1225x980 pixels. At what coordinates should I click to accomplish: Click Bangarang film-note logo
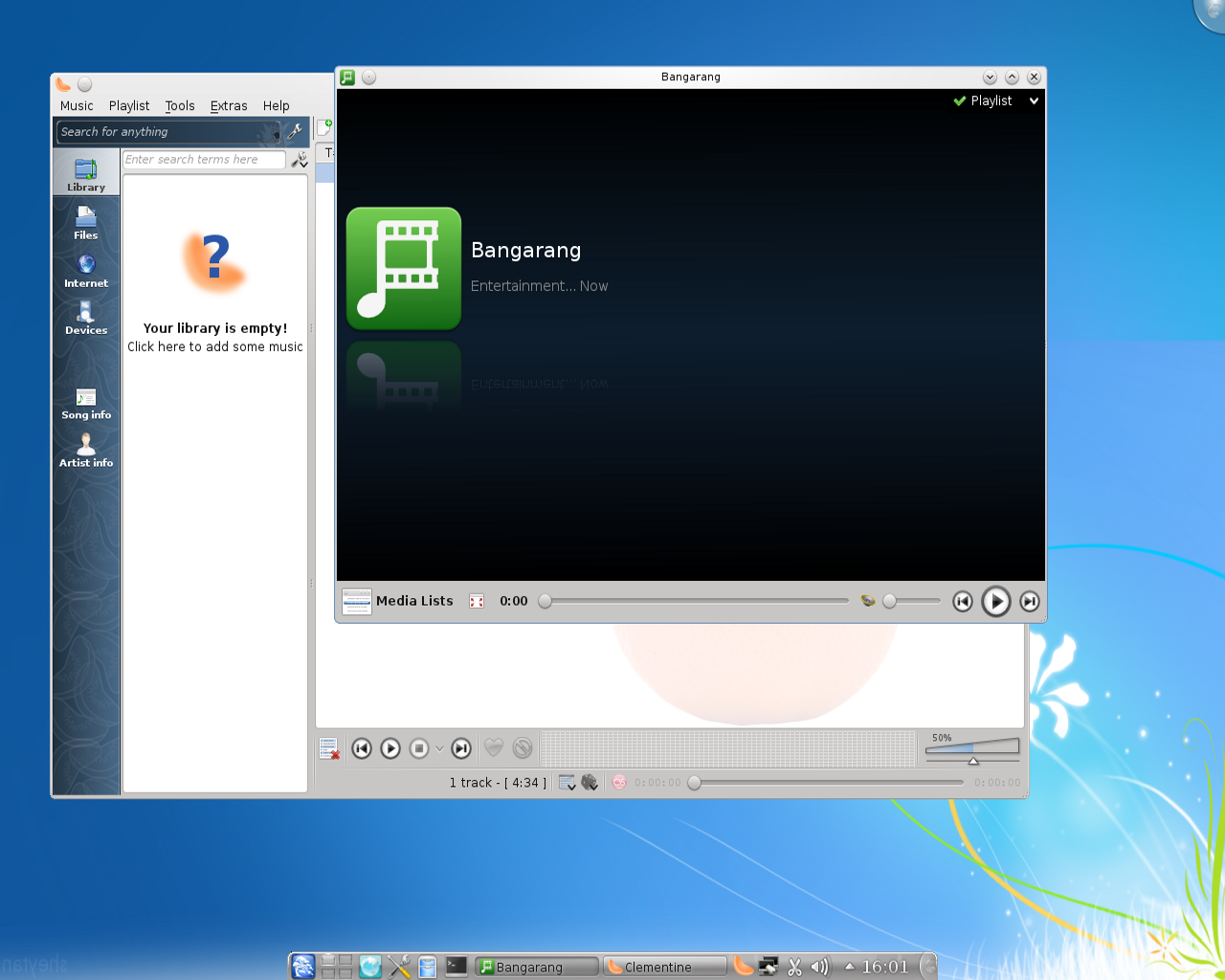pos(404,269)
